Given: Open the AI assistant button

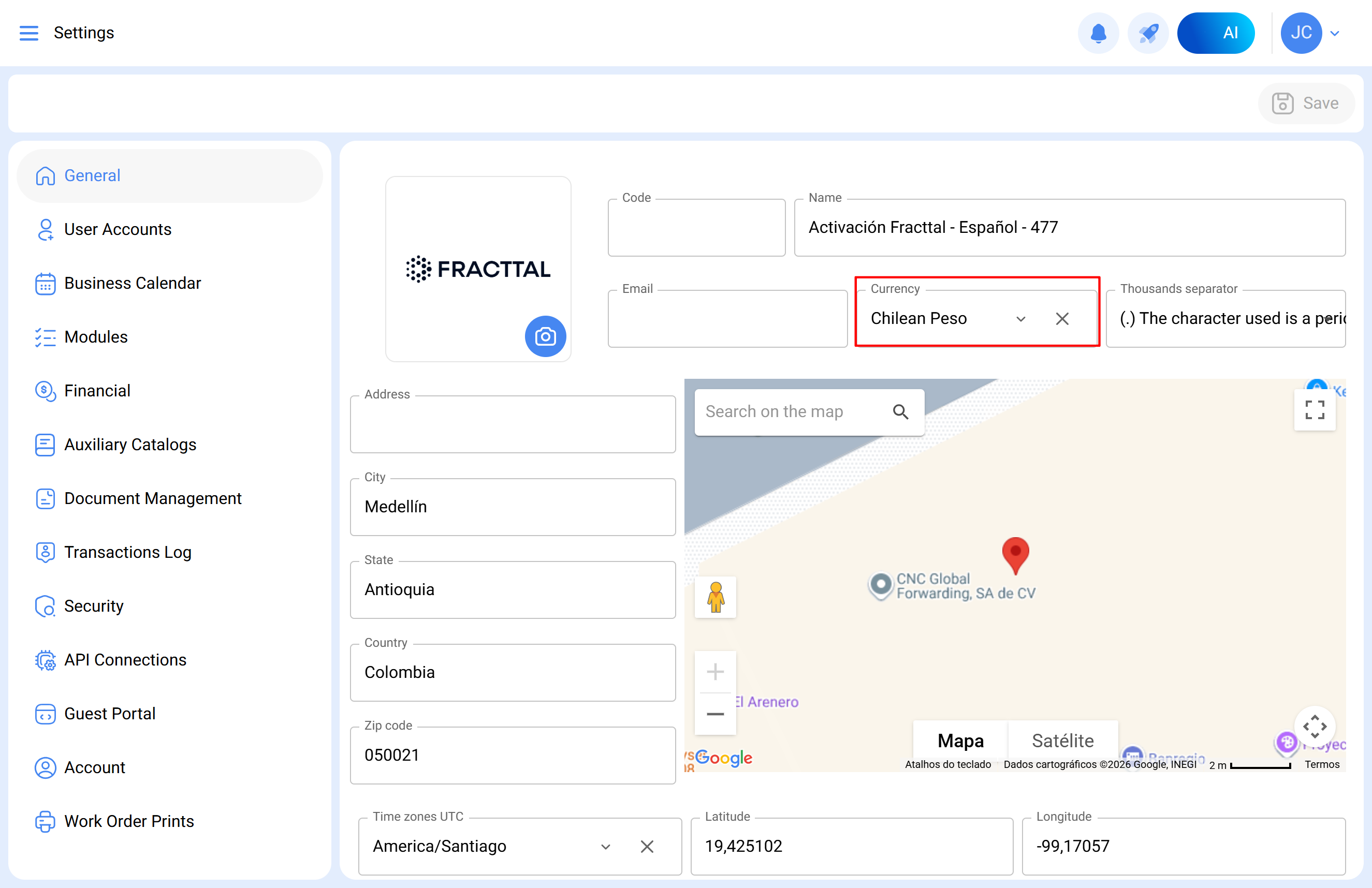Looking at the screenshot, I should 1216,33.
